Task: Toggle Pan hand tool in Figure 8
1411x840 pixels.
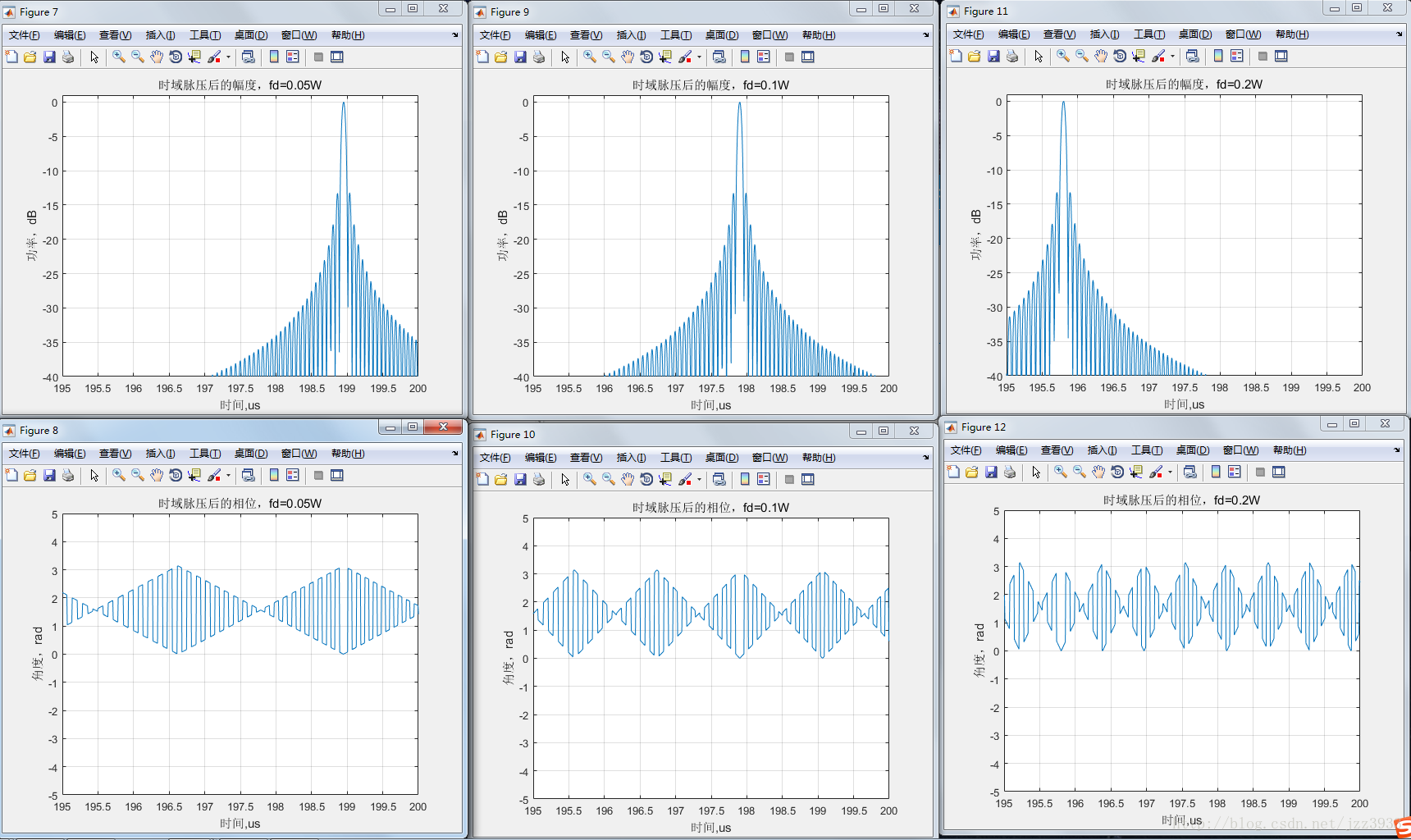Action: (157, 475)
